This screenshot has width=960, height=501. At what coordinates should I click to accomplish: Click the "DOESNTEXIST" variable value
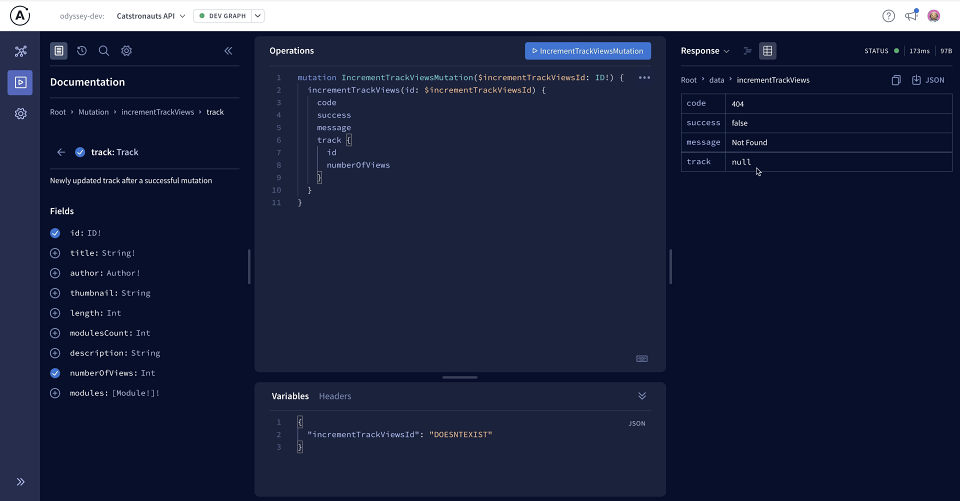[x=460, y=435]
